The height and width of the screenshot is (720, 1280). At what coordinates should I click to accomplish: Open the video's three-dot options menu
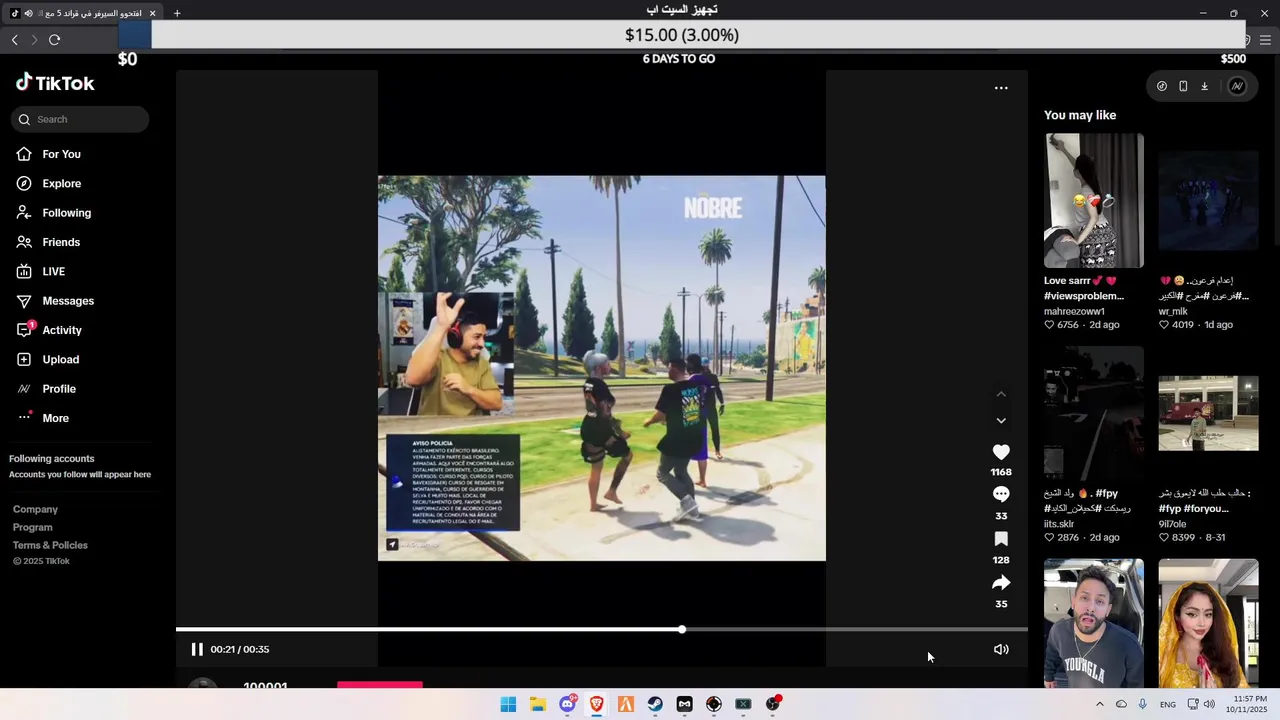(x=1001, y=88)
